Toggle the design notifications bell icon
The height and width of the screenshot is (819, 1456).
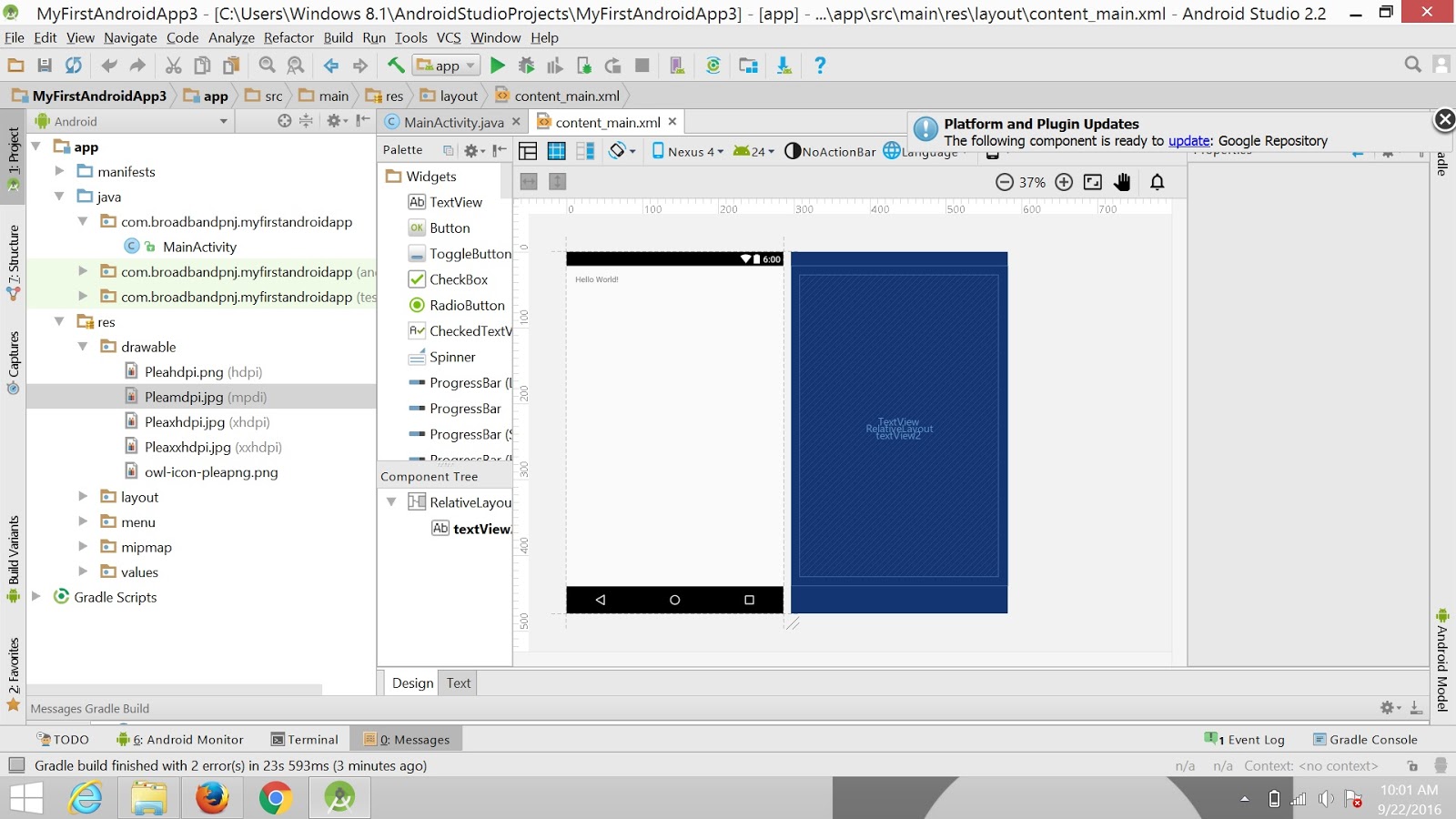pos(1158,182)
